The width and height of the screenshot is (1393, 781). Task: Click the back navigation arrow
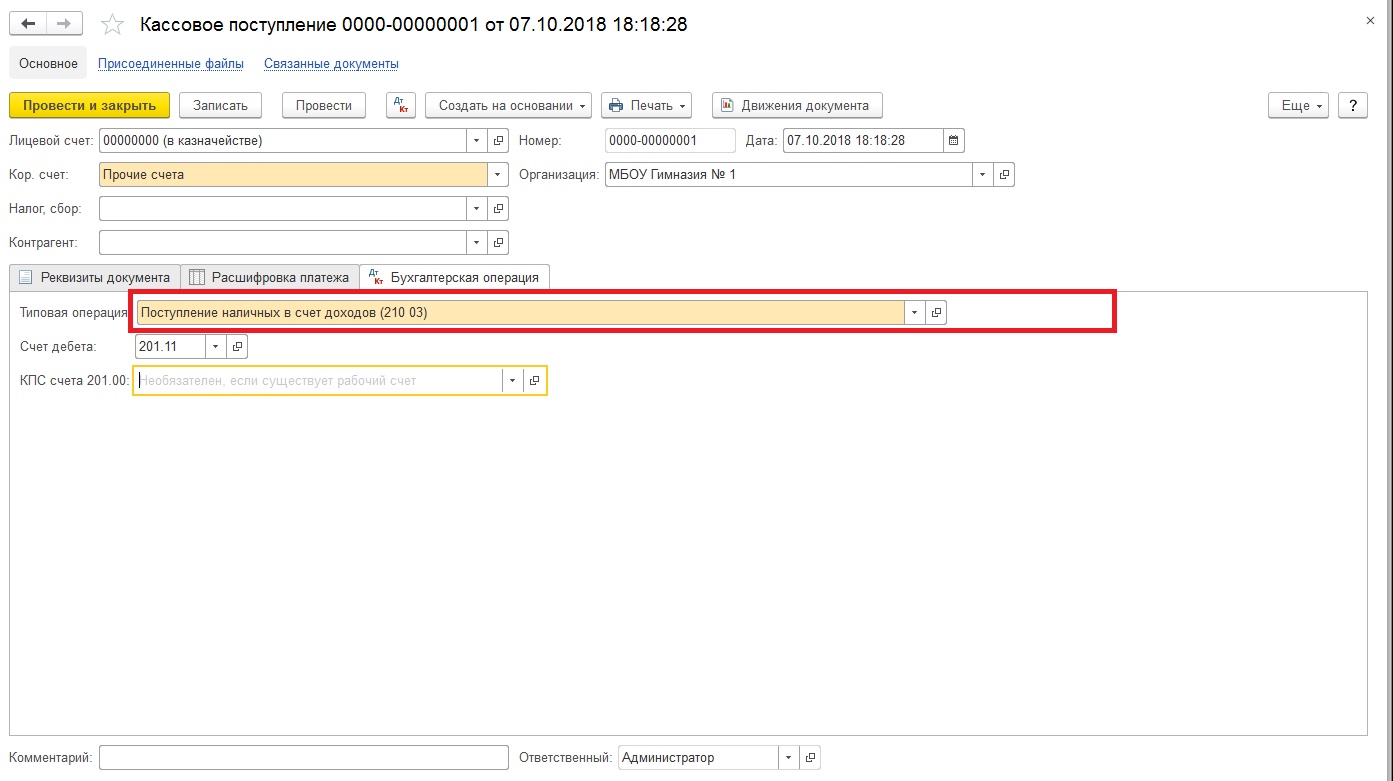[x=27, y=24]
